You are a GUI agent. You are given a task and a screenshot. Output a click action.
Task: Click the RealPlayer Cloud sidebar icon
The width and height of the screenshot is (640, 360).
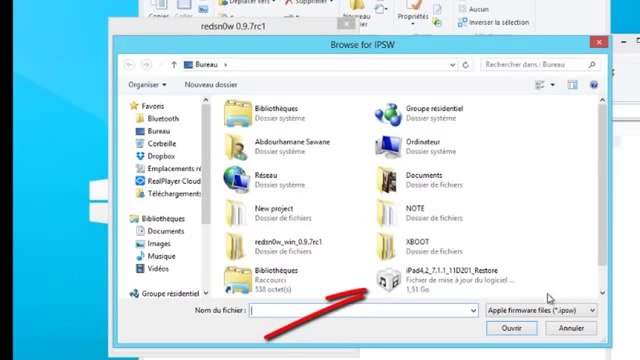pyautogui.click(x=140, y=181)
